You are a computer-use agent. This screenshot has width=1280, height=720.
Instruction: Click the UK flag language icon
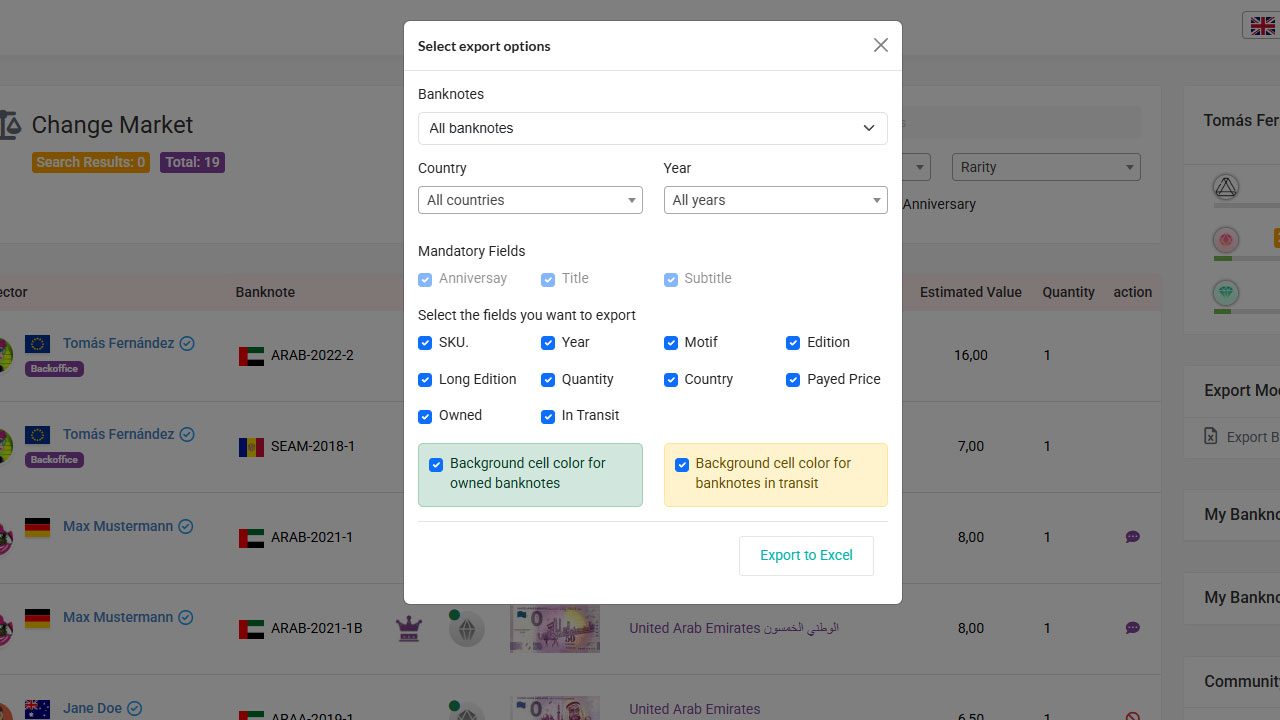pos(1263,26)
